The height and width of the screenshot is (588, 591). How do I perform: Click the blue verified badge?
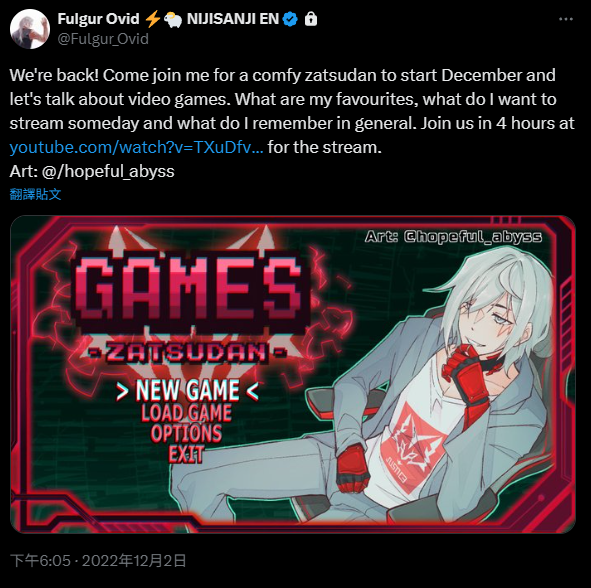click(290, 19)
